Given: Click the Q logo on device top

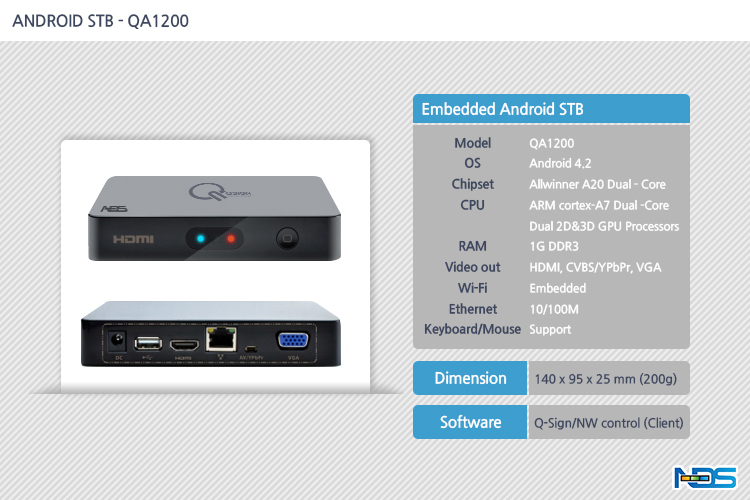Looking at the screenshot, I should 219,192.
